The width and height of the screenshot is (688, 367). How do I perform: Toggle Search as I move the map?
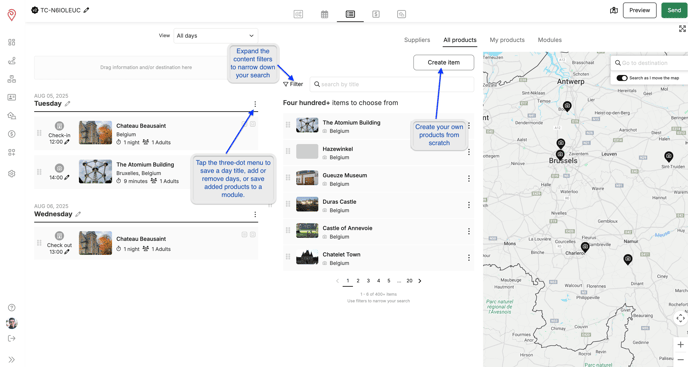[622, 78]
